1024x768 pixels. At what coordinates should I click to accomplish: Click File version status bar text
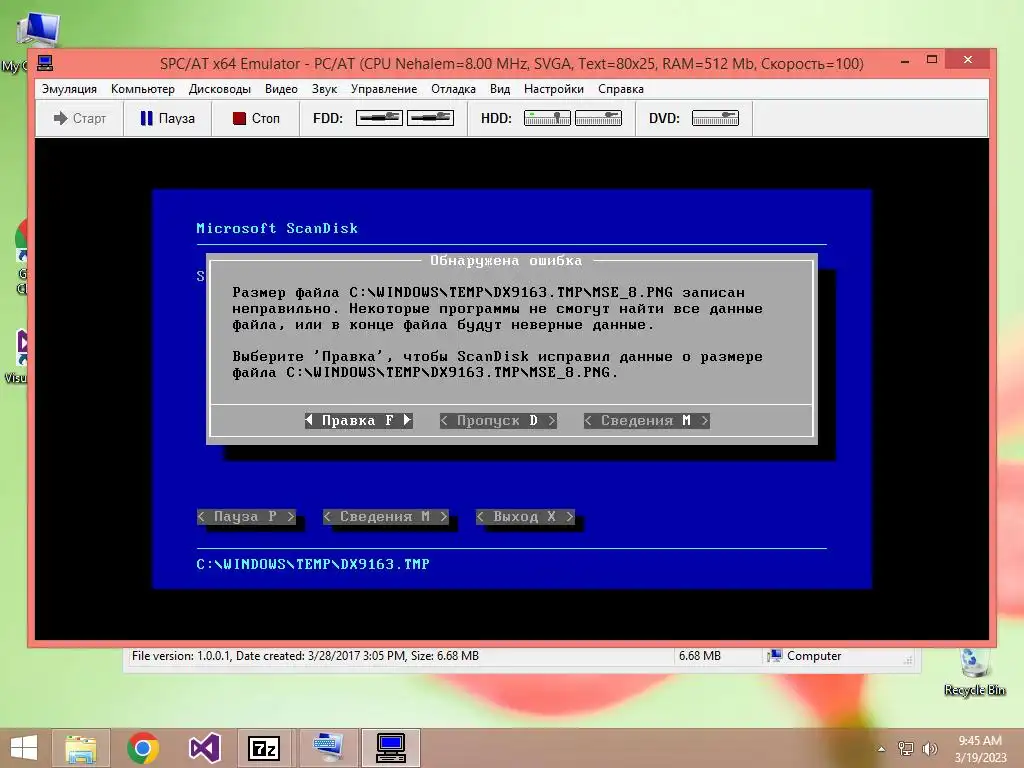pyautogui.click(x=305, y=656)
